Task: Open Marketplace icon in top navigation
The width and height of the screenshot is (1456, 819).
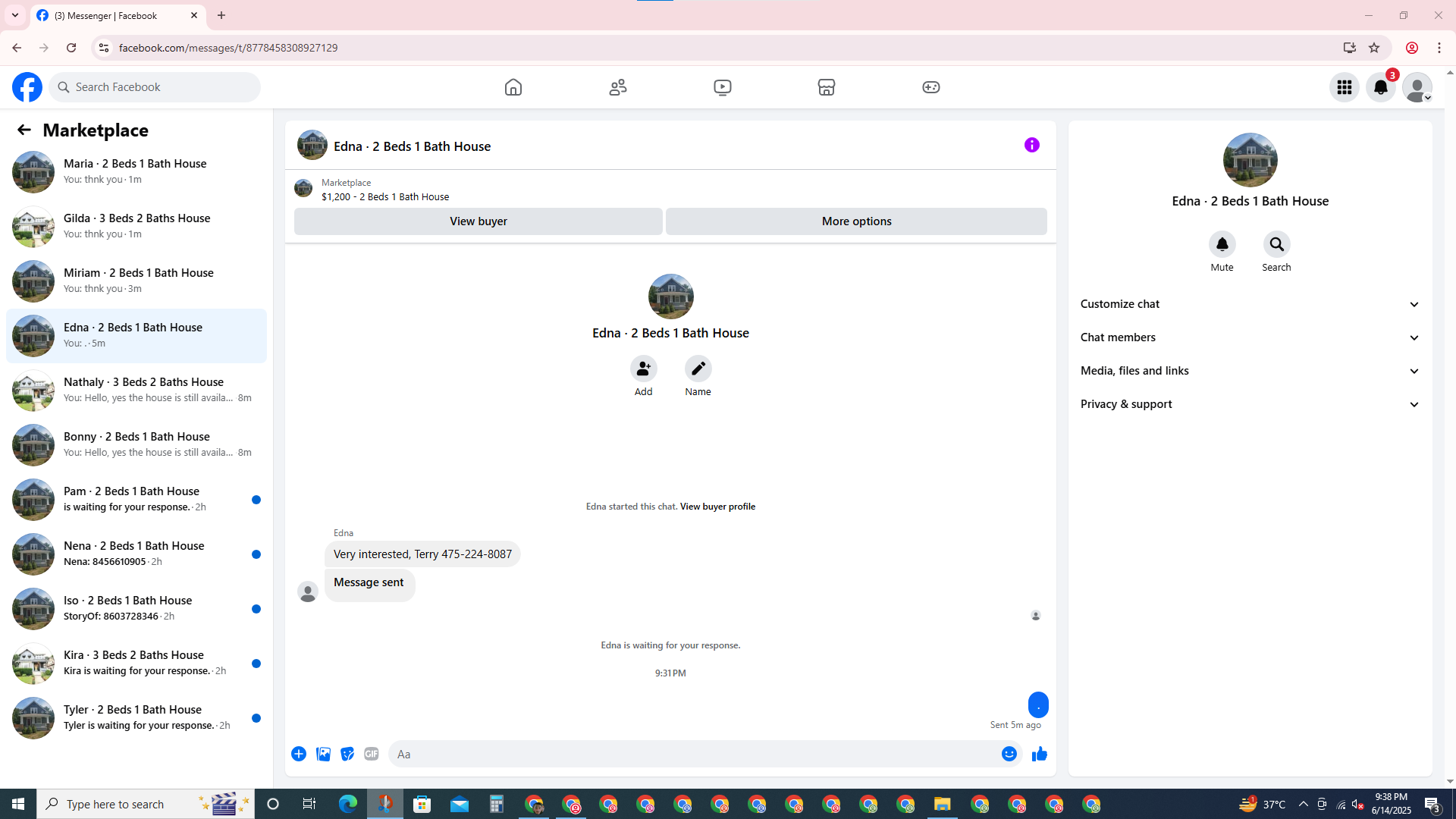Action: click(827, 87)
